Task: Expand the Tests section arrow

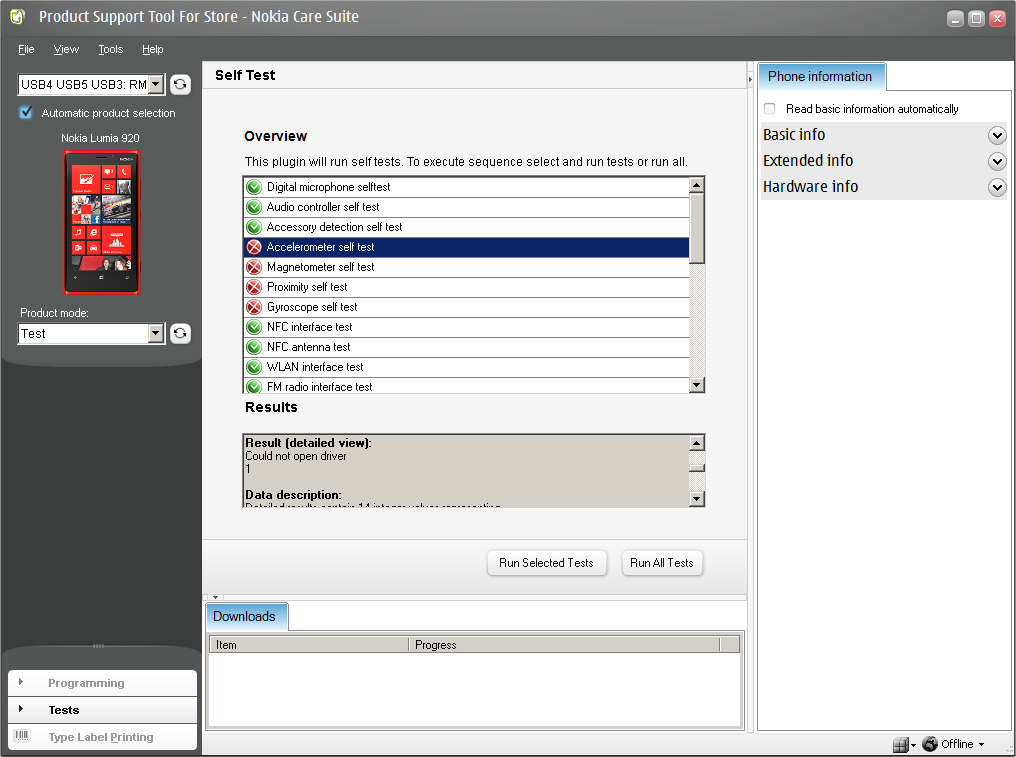Action: (21, 709)
